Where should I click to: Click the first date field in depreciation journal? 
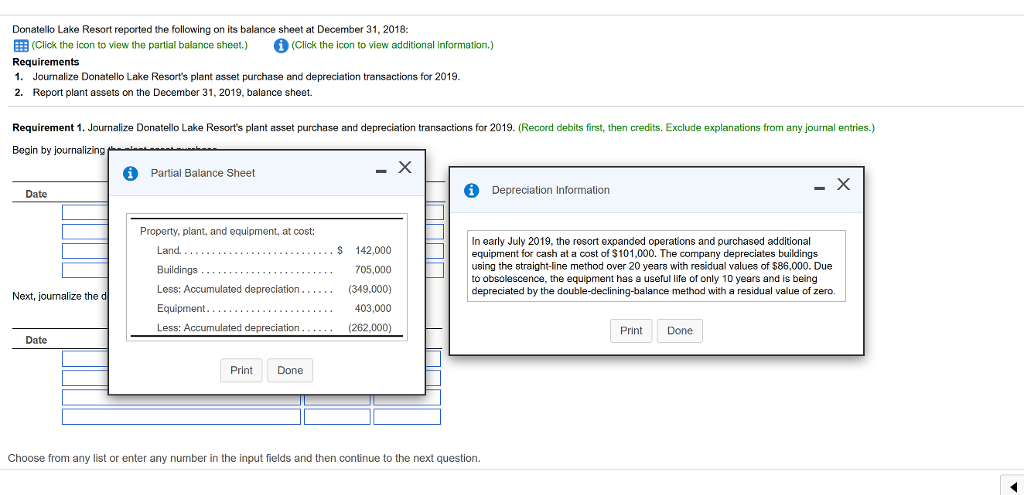[85, 359]
